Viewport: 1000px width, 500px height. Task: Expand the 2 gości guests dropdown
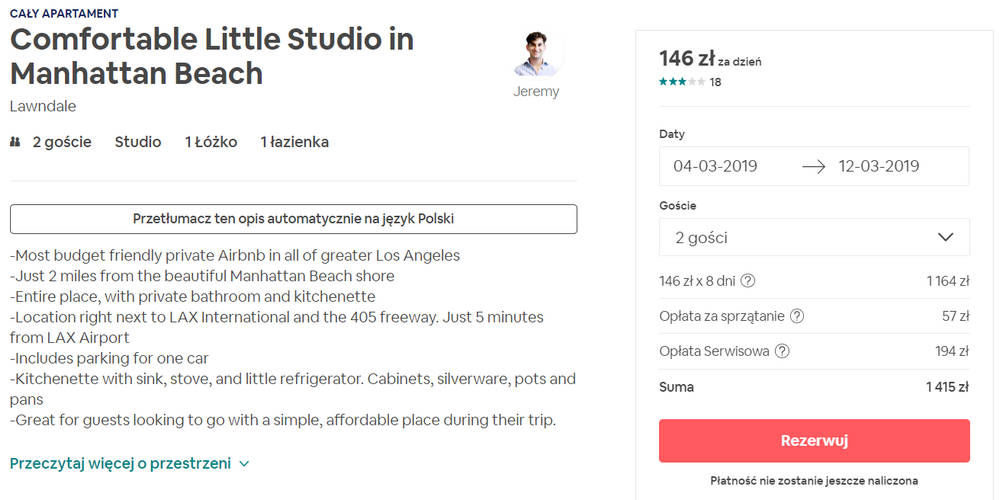pyautogui.click(x=814, y=237)
